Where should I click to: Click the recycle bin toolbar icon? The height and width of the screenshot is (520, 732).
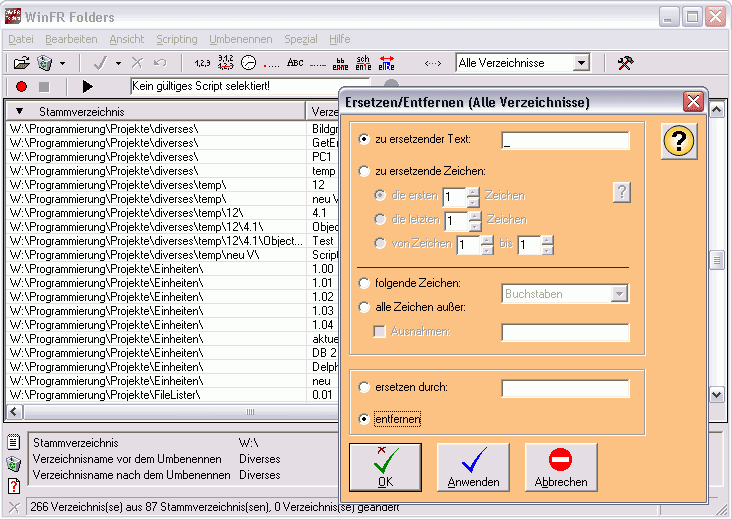(x=45, y=63)
